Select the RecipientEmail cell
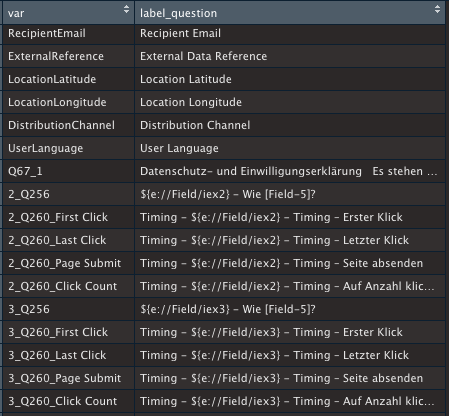This screenshot has width=449, height=416. tap(69, 33)
